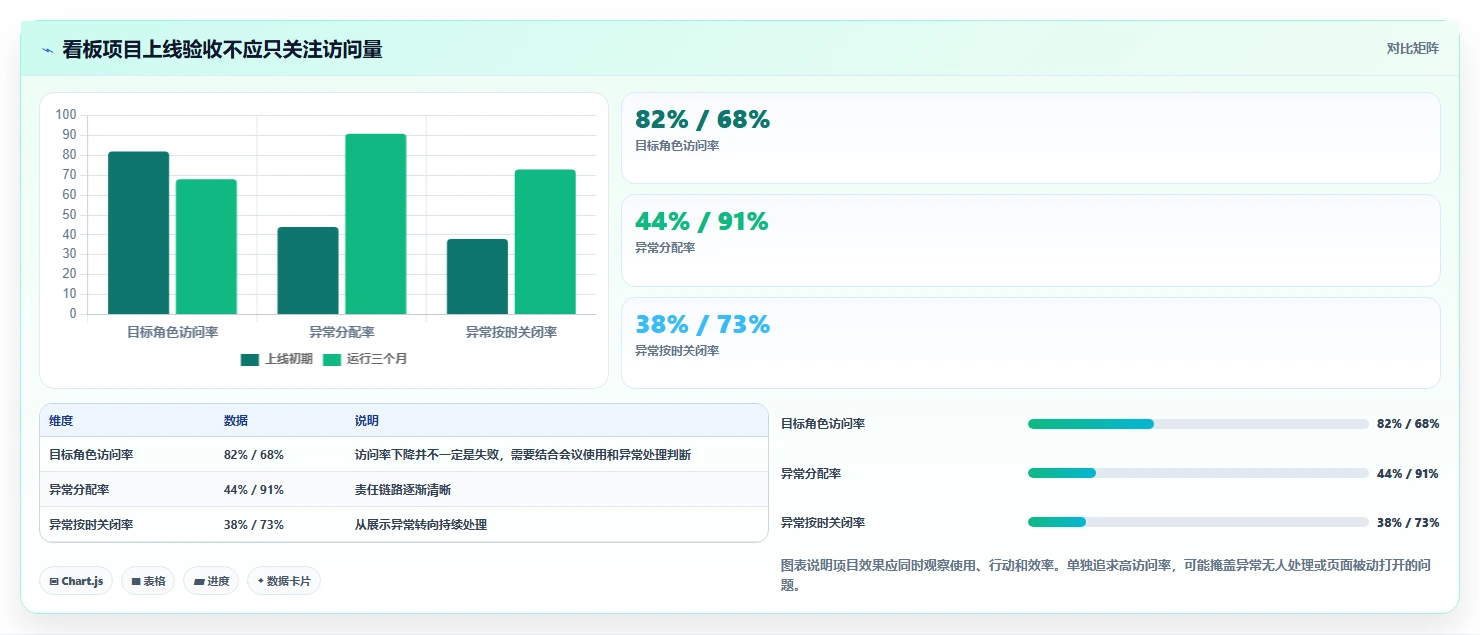Click the dashboard title 看板项目上线验收不应只关注访问量
Image resolution: width=1480 pixels, height=635 pixels.
[x=222, y=50]
